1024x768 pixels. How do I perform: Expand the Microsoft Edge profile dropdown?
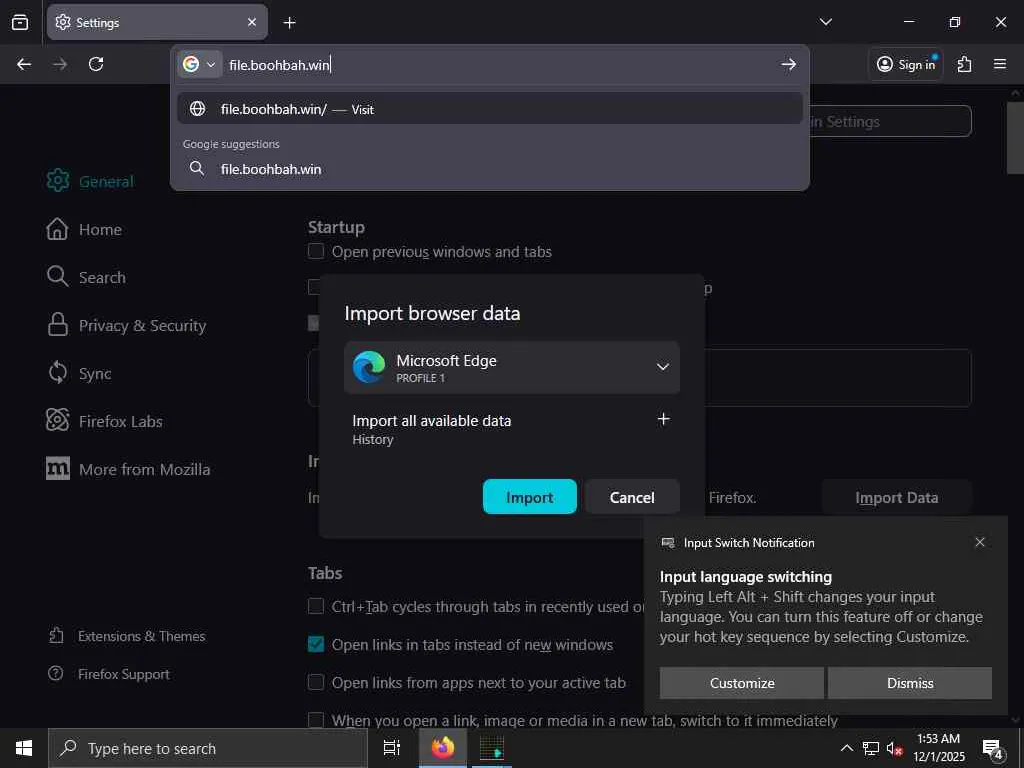tap(511, 368)
